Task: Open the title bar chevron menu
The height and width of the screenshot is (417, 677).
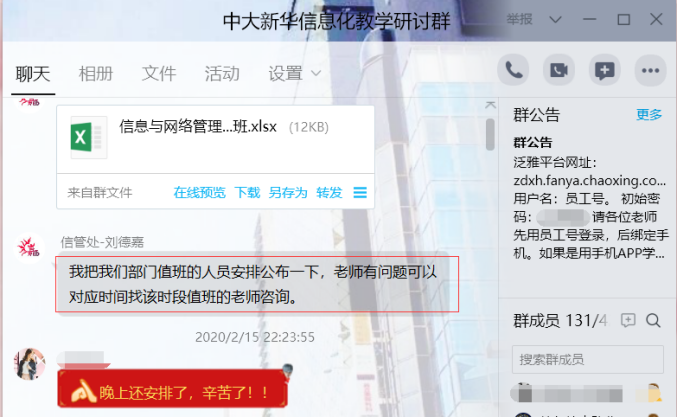Action: click(555, 19)
